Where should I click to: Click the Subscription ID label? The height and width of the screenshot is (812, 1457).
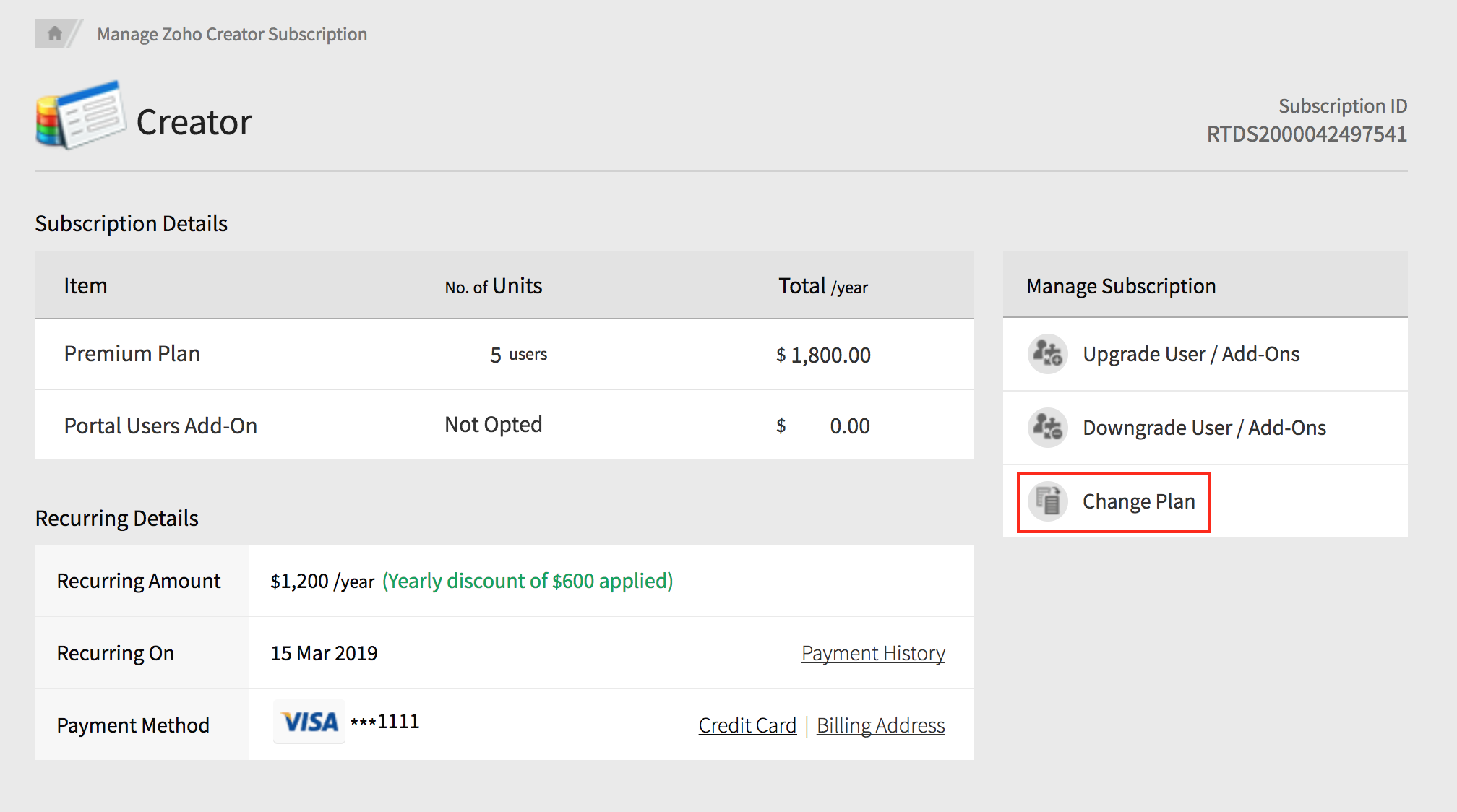point(1343,106)
